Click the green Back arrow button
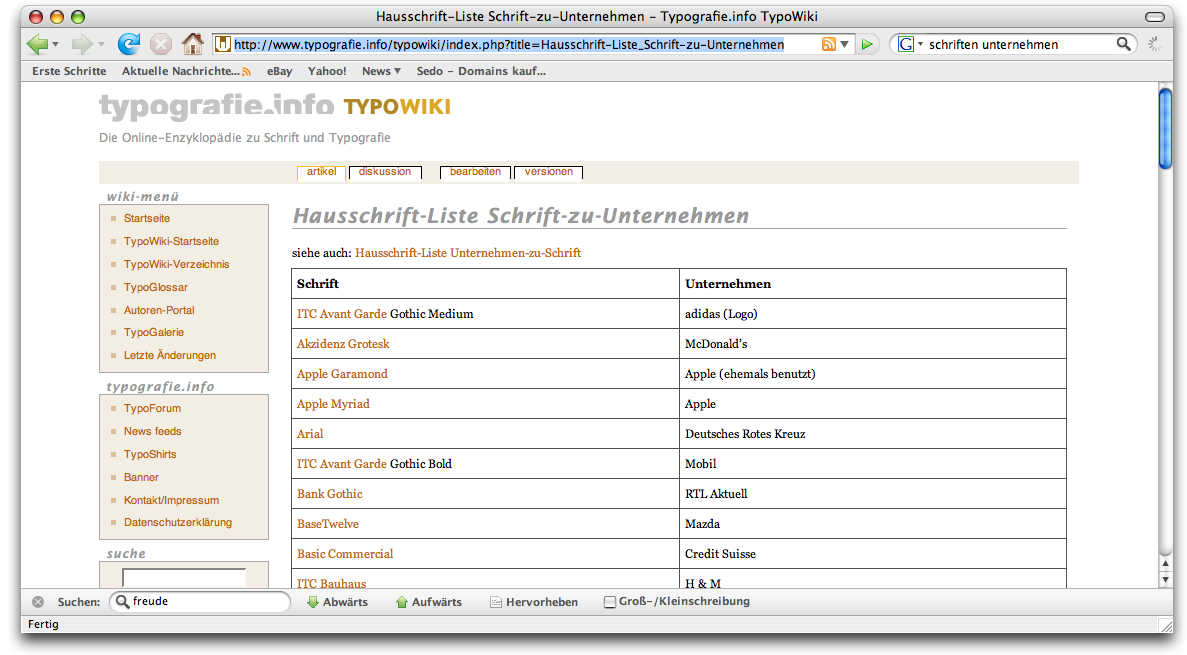1187x655 pixels. coord(36,45)
